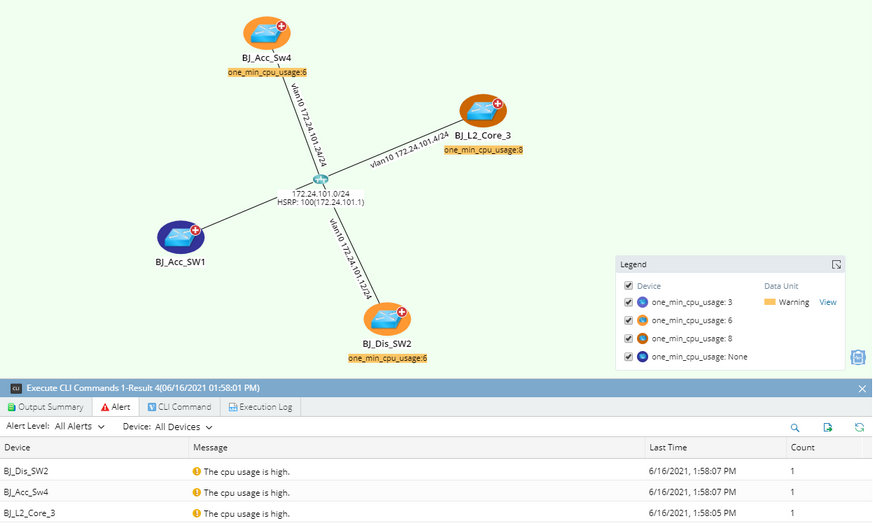This screenshot has width=873, height=526.
Task: Open the Execution Log tab
Action: pos(260,407)
